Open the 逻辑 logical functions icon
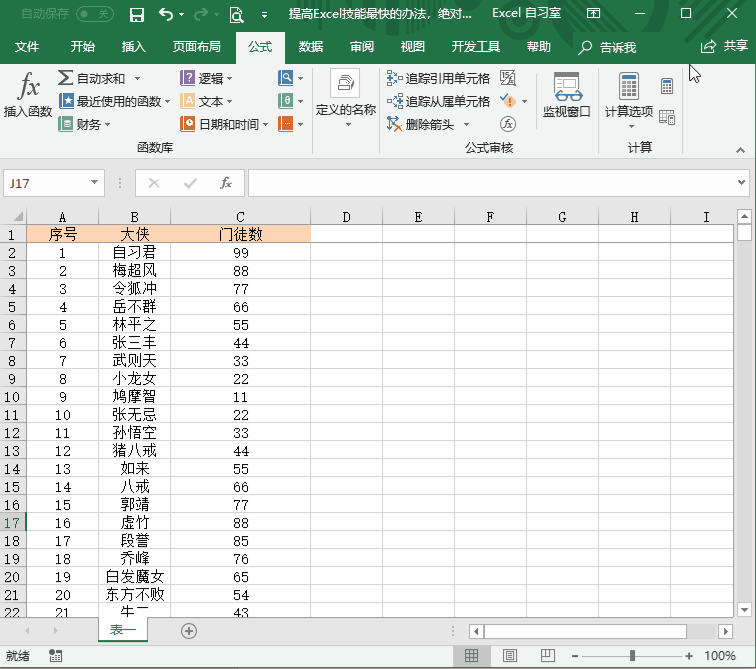The height and width of the screenshot is (669, 756). point(188,78)
